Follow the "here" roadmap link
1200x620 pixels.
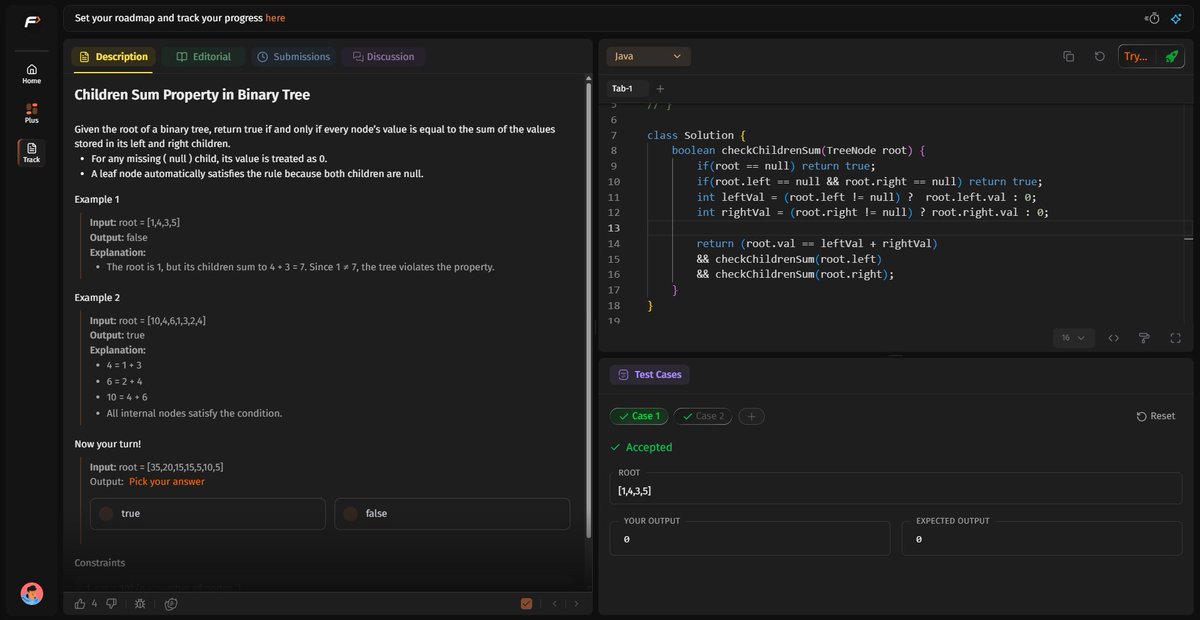pyautogui.click(x=275, y=18)
